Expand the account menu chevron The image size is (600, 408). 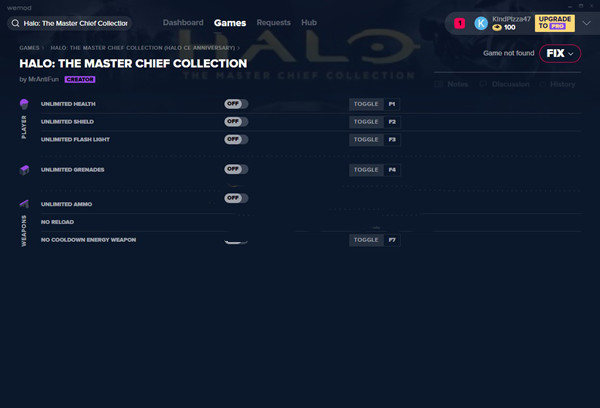click(x=586, y=22)
